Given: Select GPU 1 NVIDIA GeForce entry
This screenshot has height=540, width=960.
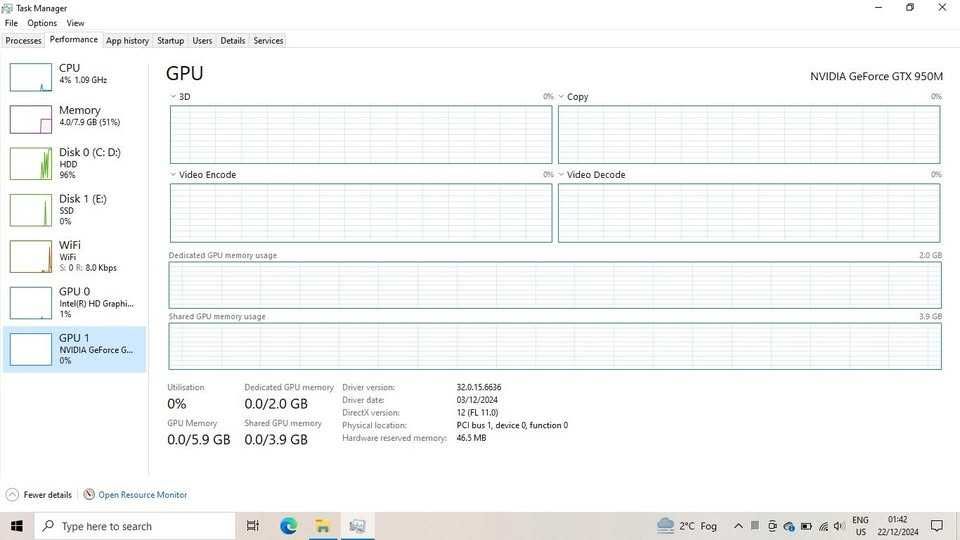Looking at the screenshot, I should [x=74, y=349].
